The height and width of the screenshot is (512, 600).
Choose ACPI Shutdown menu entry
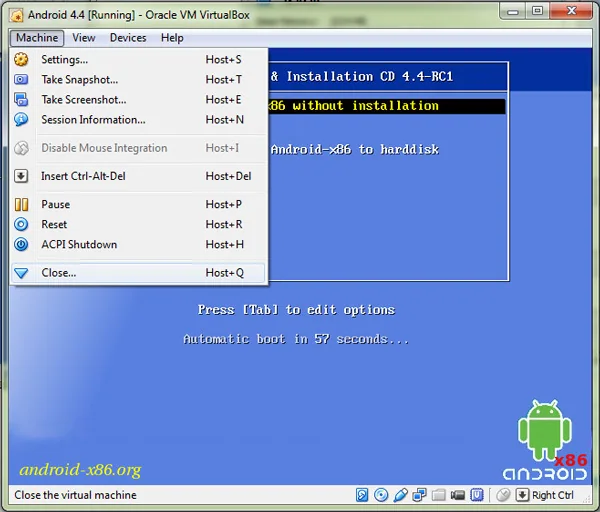click(x=139, y=245)
